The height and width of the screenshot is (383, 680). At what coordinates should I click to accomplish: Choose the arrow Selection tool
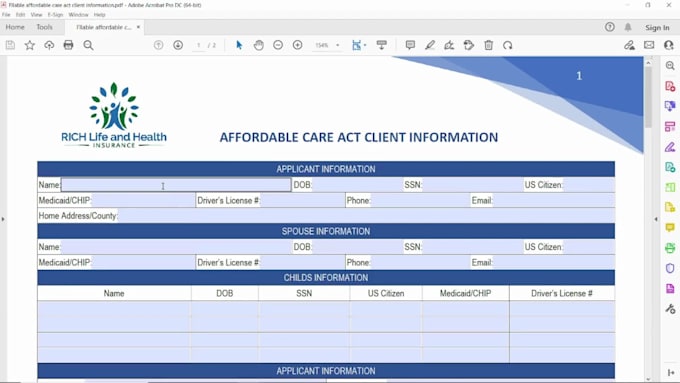click(x=239, y=45)
